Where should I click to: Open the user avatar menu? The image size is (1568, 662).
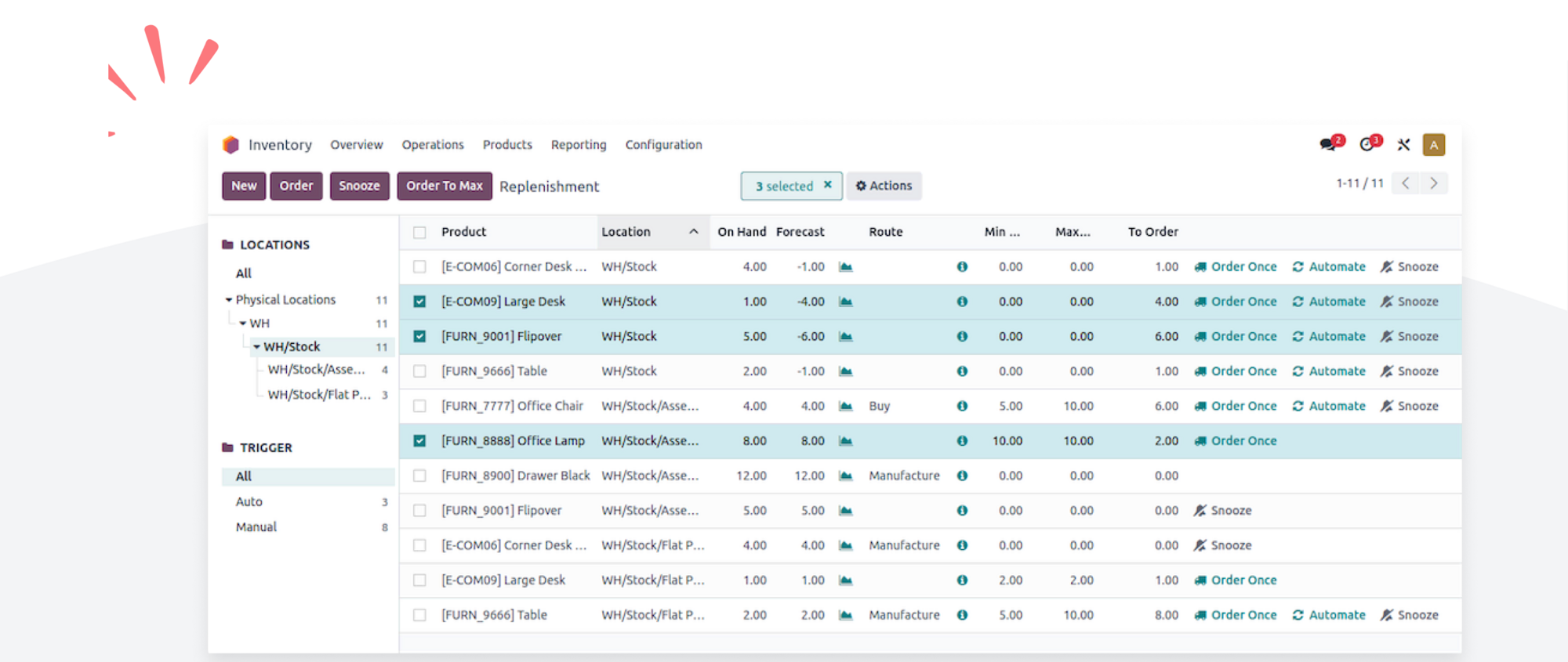1434,145
